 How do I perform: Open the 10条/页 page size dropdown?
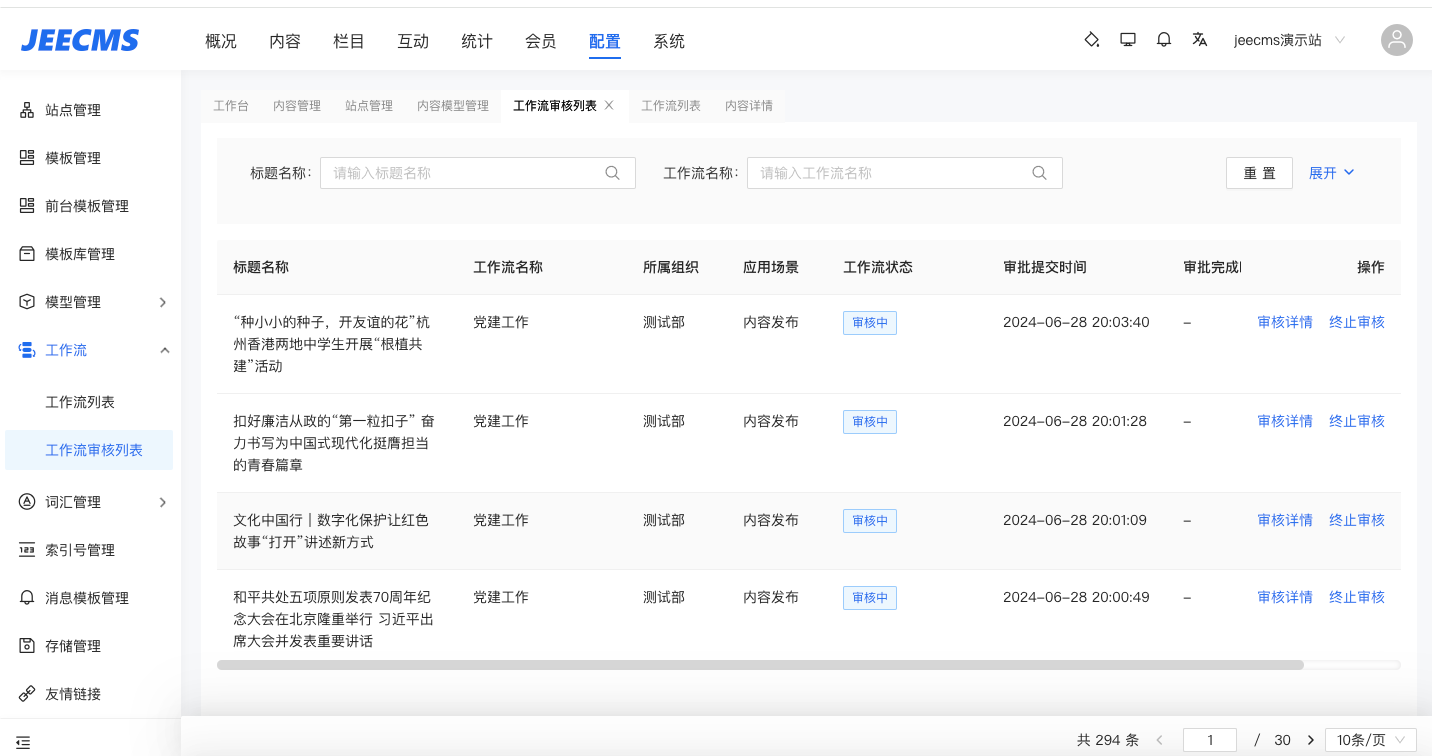tap(1370, 740)
